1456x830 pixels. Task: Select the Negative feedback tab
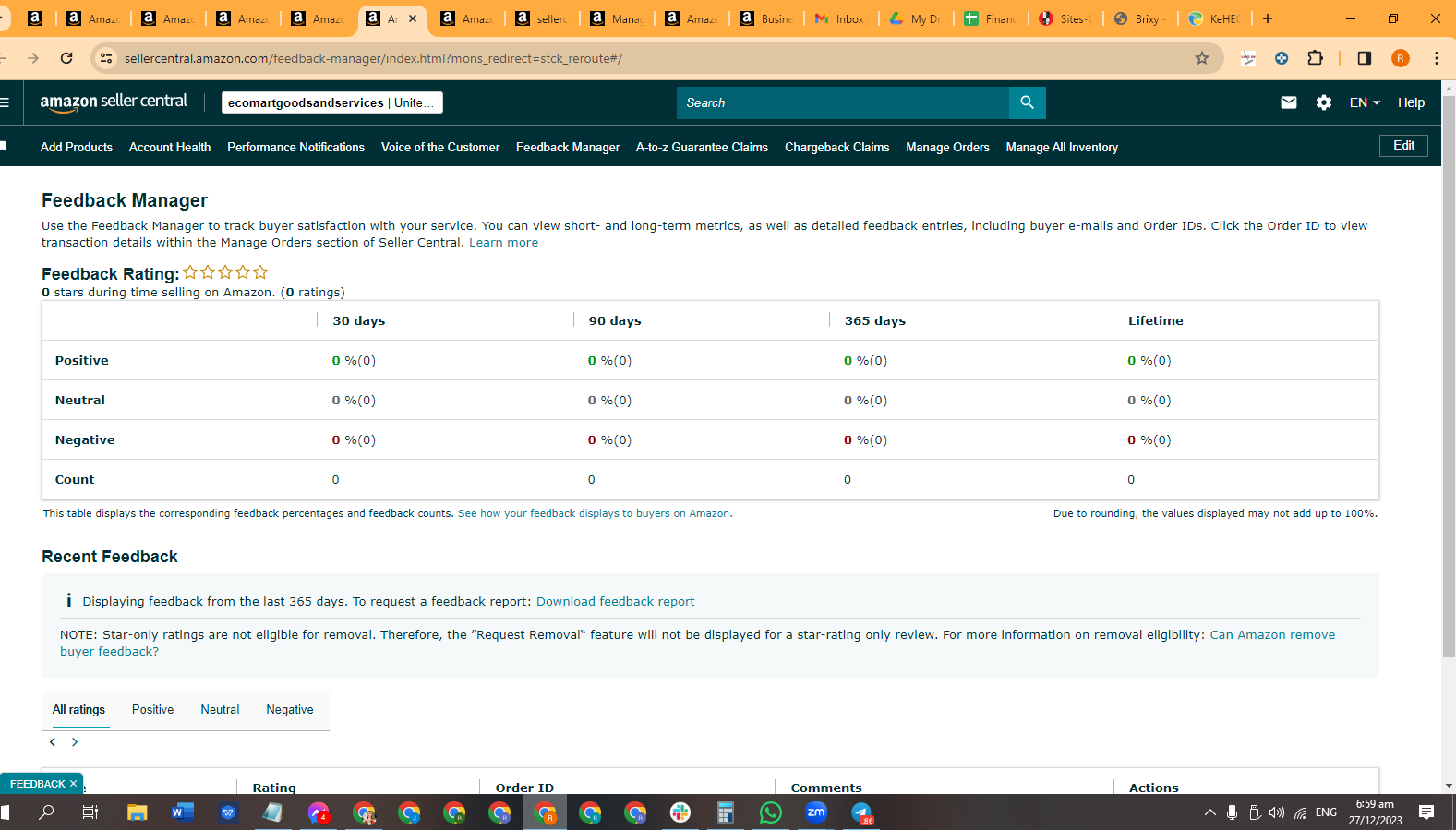290,709
